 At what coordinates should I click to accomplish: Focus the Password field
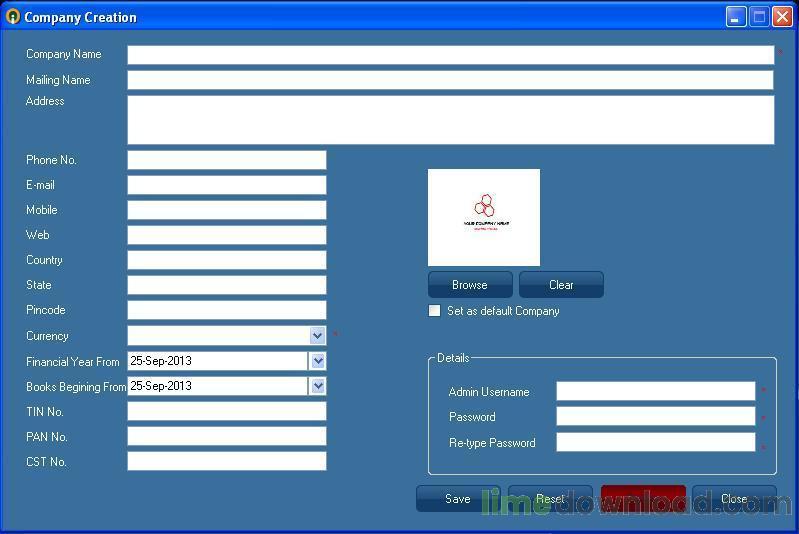point(656,416)
